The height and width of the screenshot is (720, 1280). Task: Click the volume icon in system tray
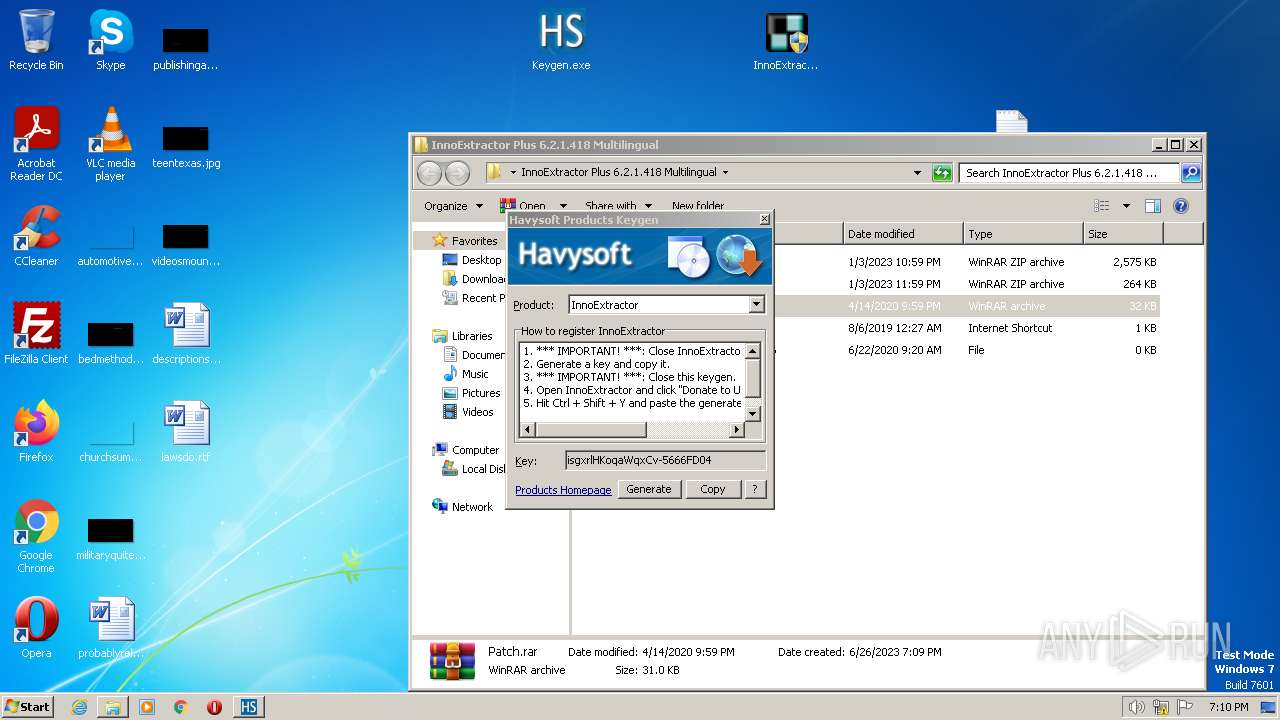pyautogui.click(x=1136, y=707)
